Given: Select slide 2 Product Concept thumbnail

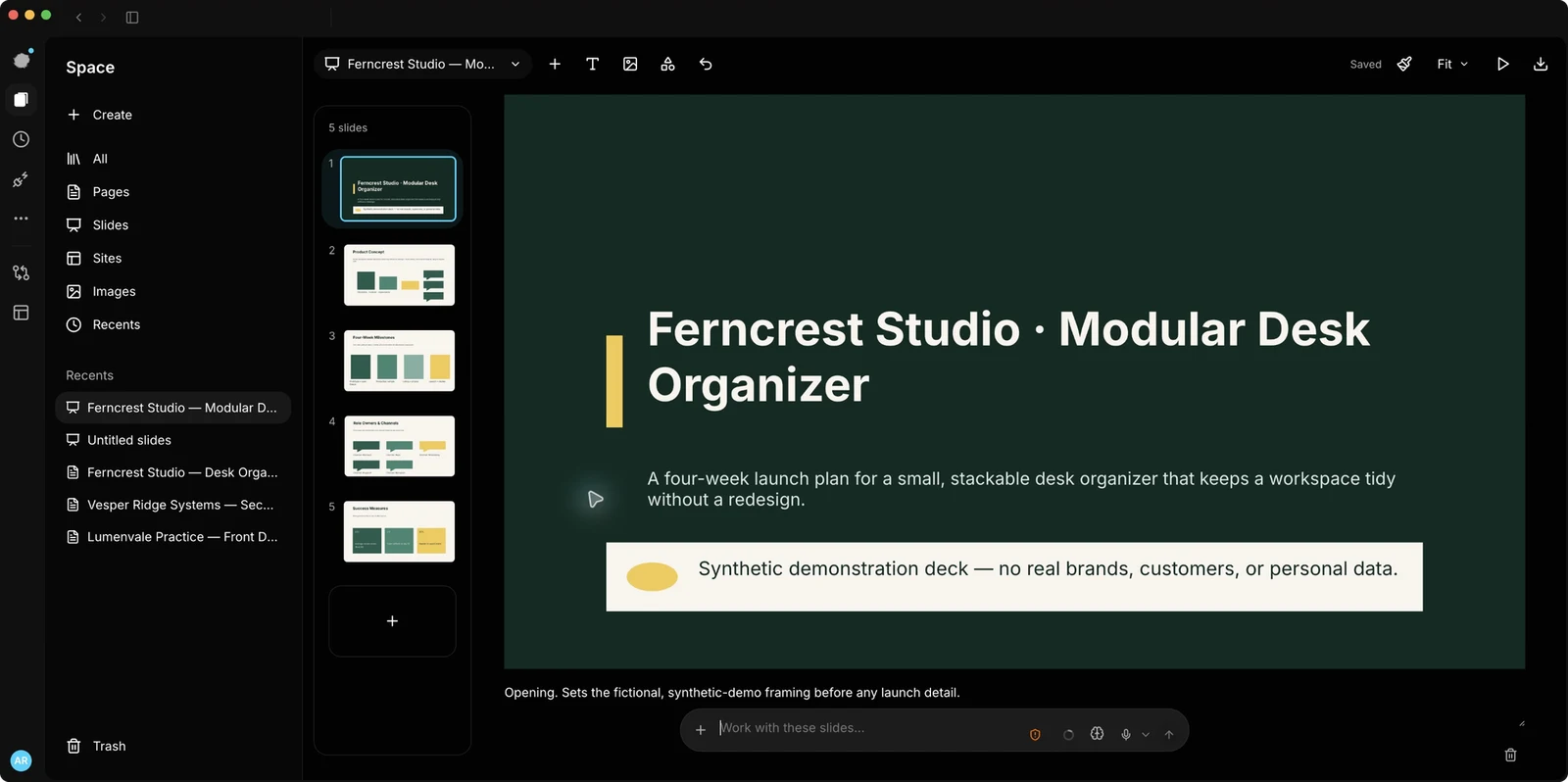Looking at the screenshot, I should point(399,274).
